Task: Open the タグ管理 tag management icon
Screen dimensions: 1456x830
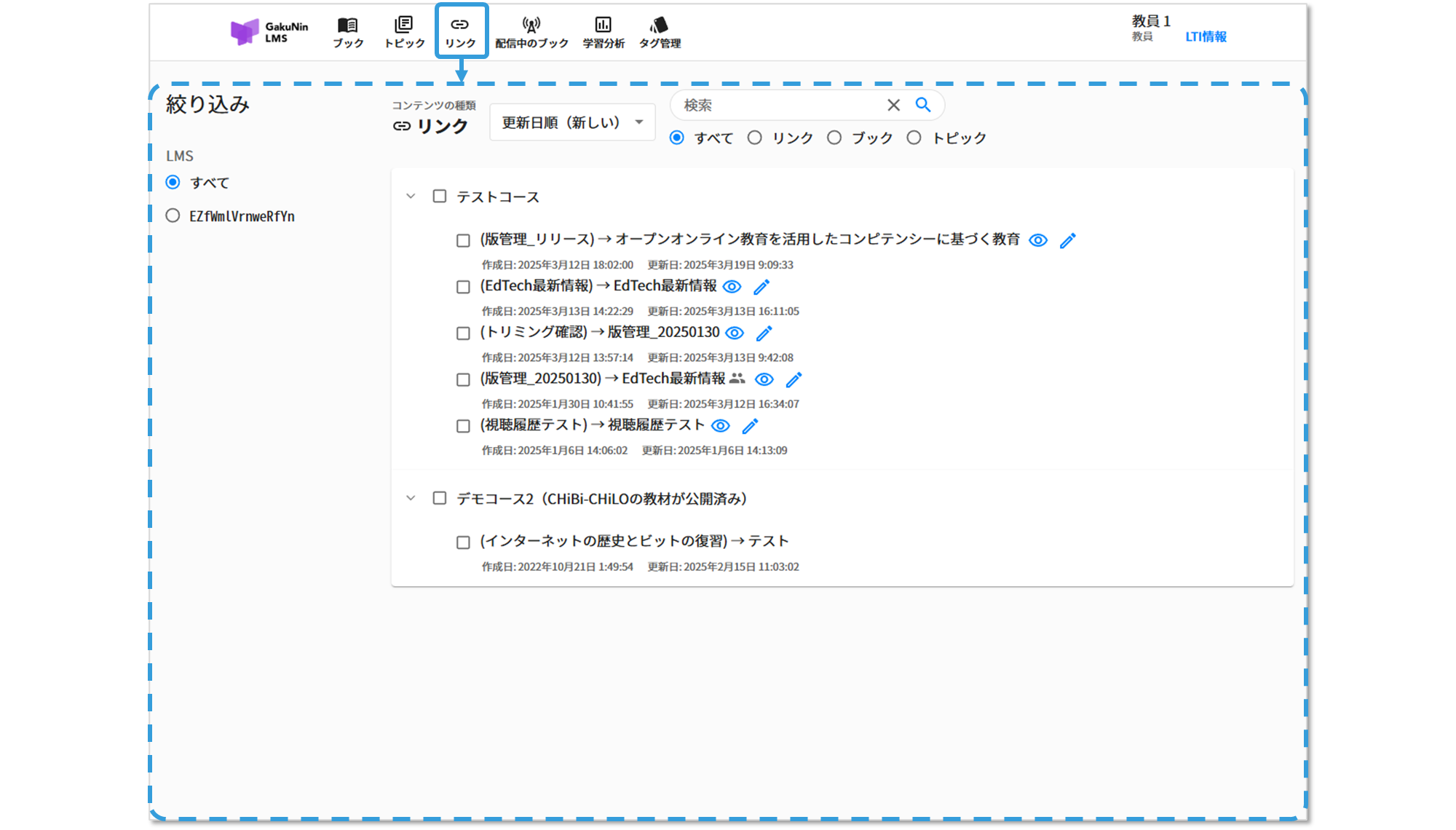Action: click(x=660, y=32)
